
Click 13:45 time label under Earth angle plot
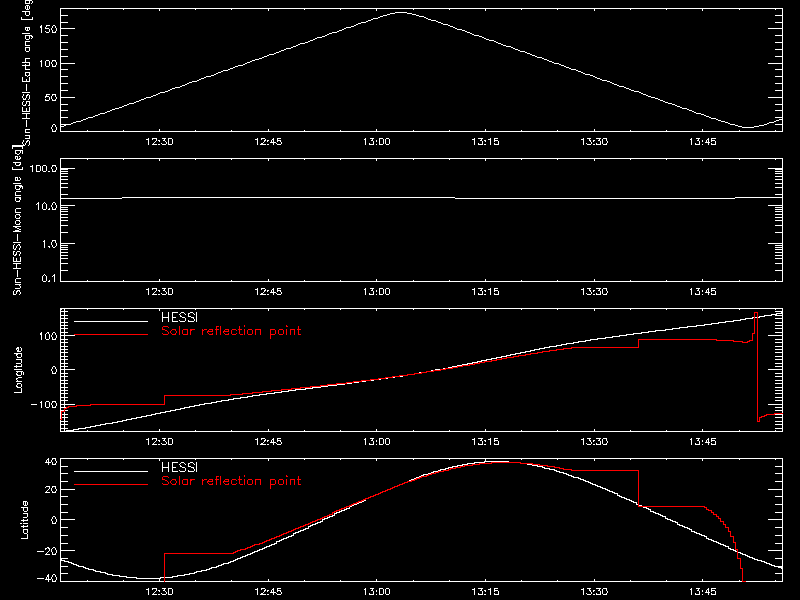[x=703, y=142]
